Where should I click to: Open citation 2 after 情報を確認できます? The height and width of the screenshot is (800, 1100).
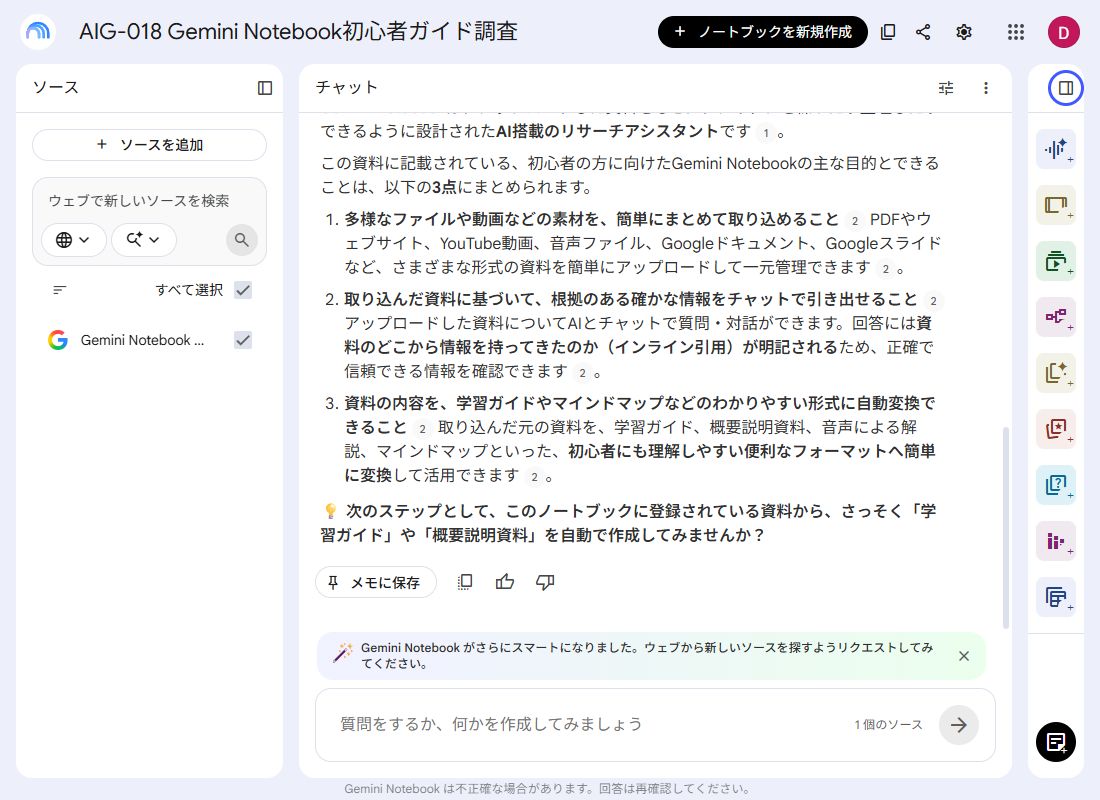point(582,373)
